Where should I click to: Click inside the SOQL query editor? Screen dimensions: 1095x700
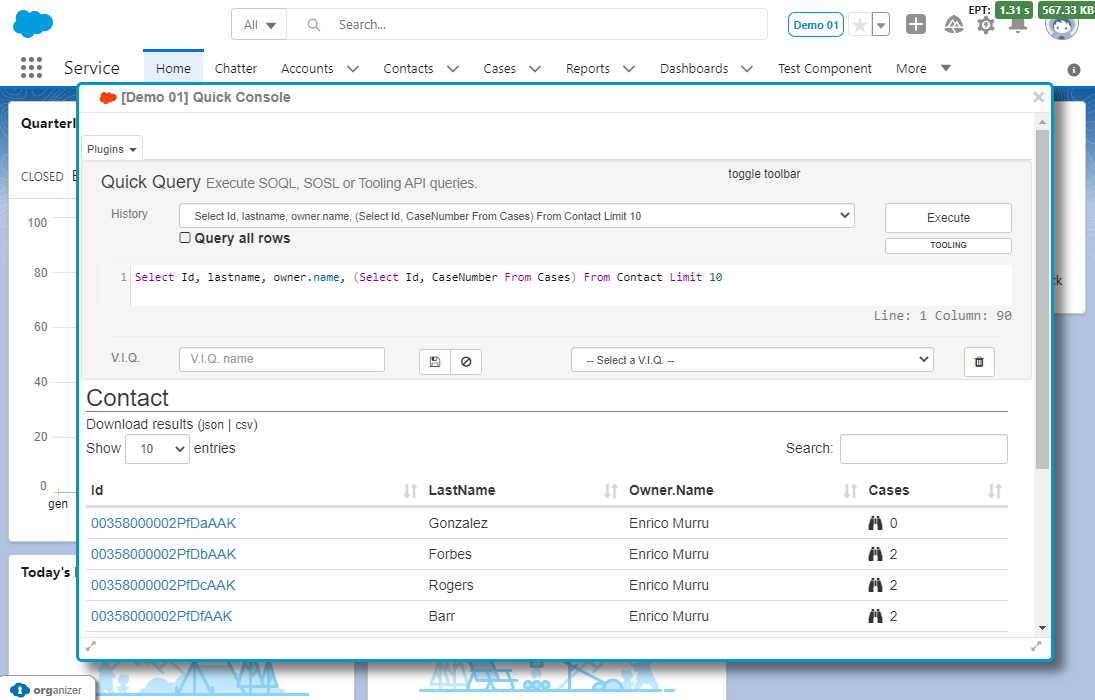[x=571, y=285]
